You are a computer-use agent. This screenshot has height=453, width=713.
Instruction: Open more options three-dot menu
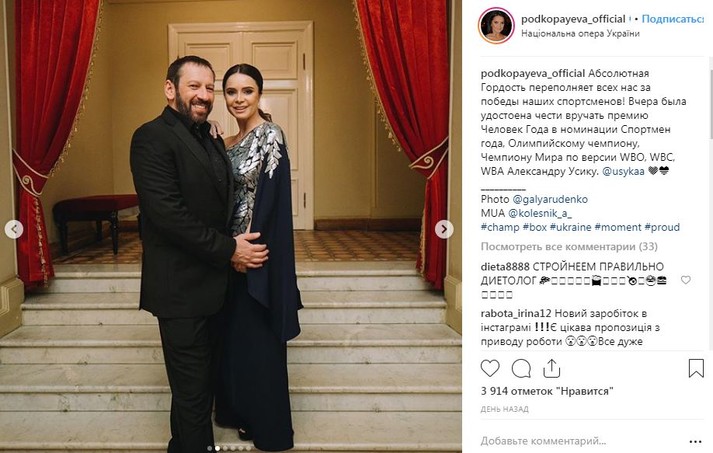tap(695, 442)
